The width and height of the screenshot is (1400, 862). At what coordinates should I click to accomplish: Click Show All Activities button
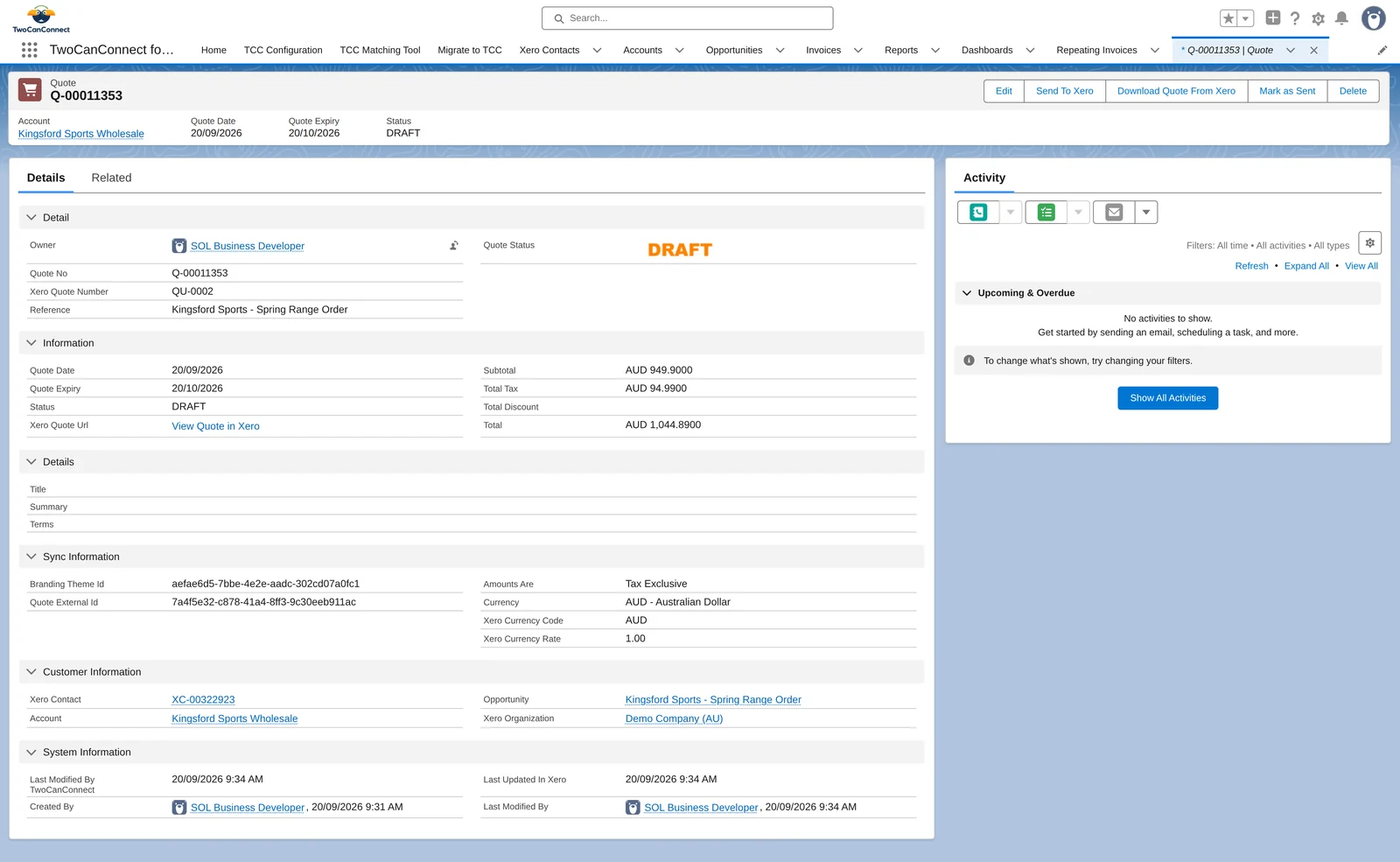click(1167, 398)
